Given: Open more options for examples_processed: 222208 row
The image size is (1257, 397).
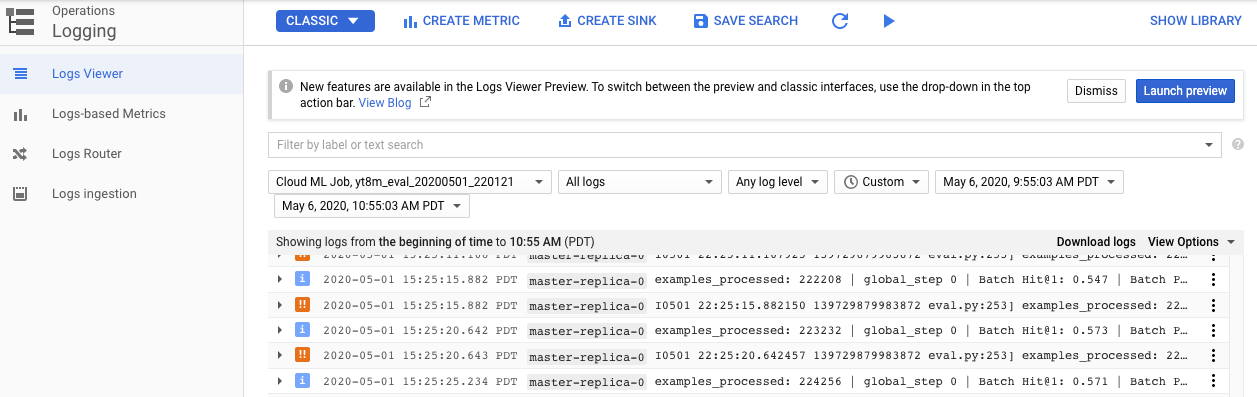Looking at the screenshot, I should (x=1213, y=279).
